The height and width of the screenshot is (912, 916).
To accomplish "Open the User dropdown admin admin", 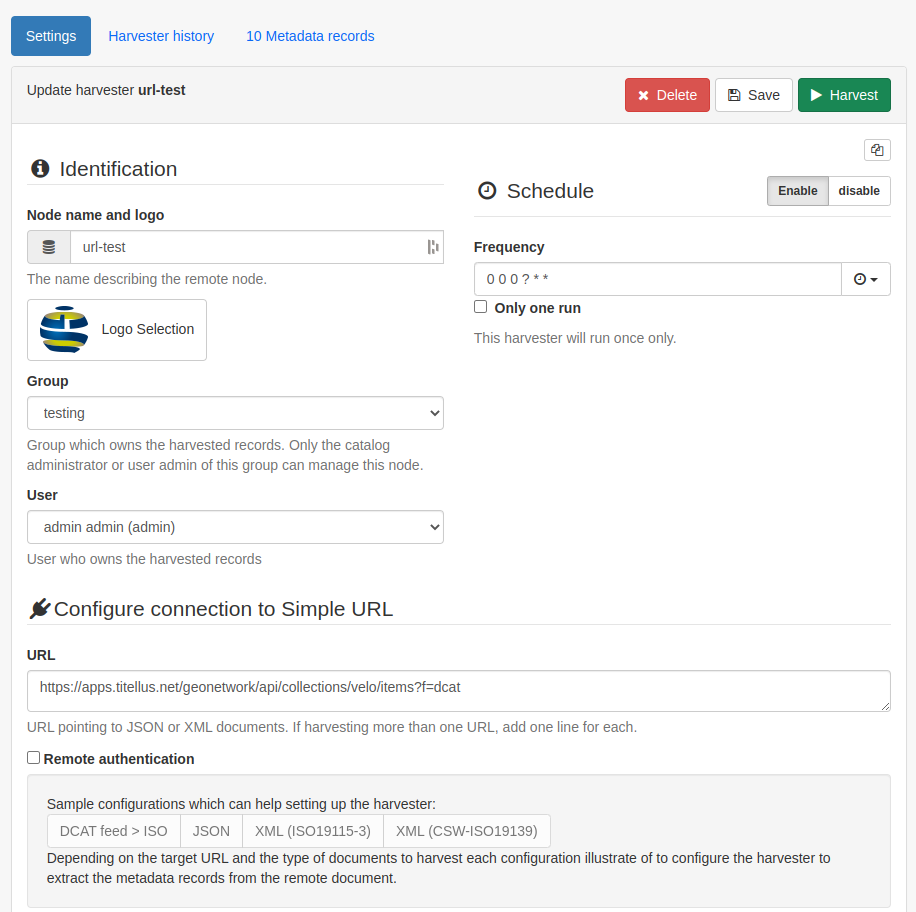I will 235,527.
